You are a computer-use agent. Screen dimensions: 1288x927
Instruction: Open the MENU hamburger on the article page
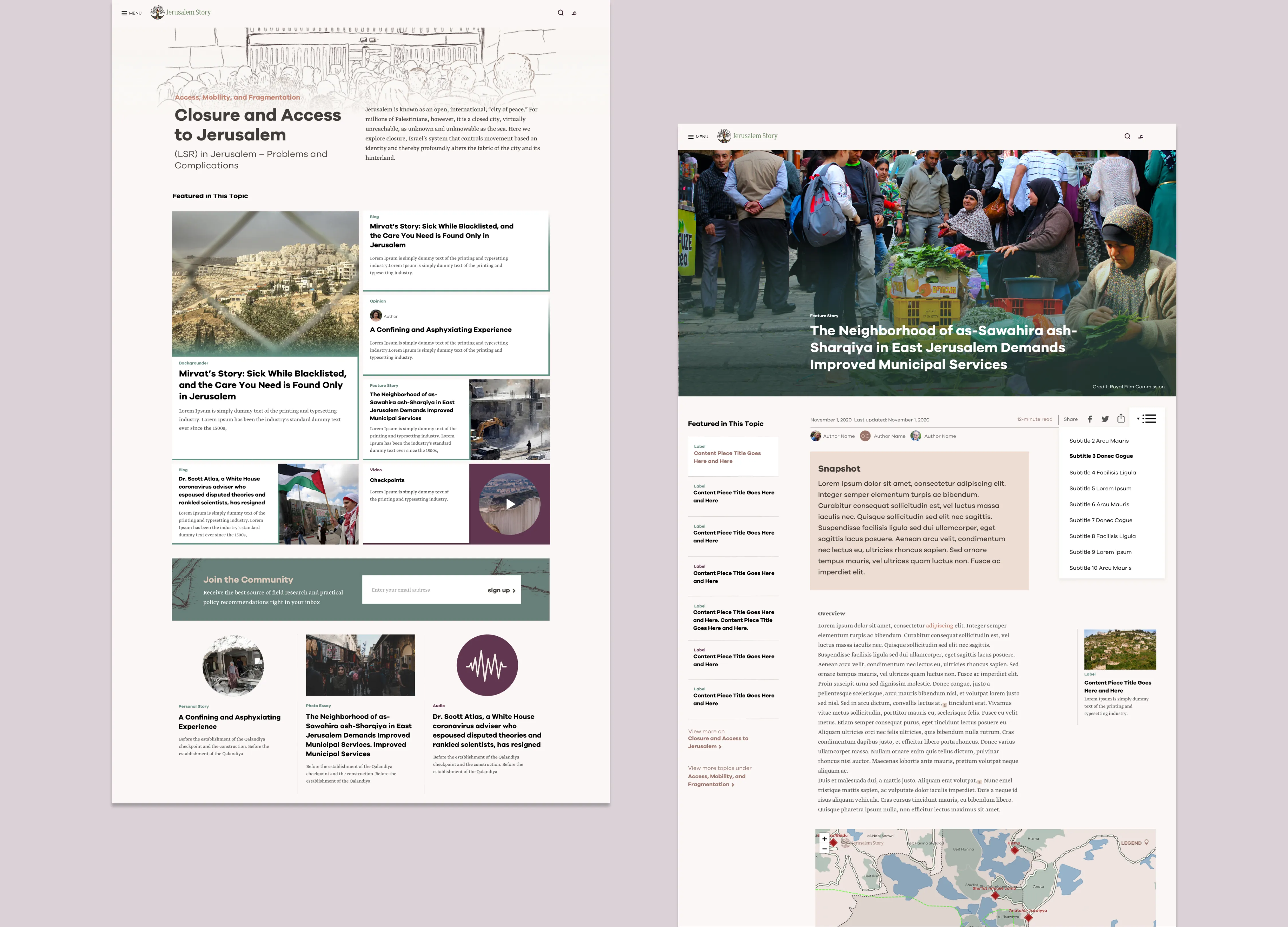(x=698, y=137)
